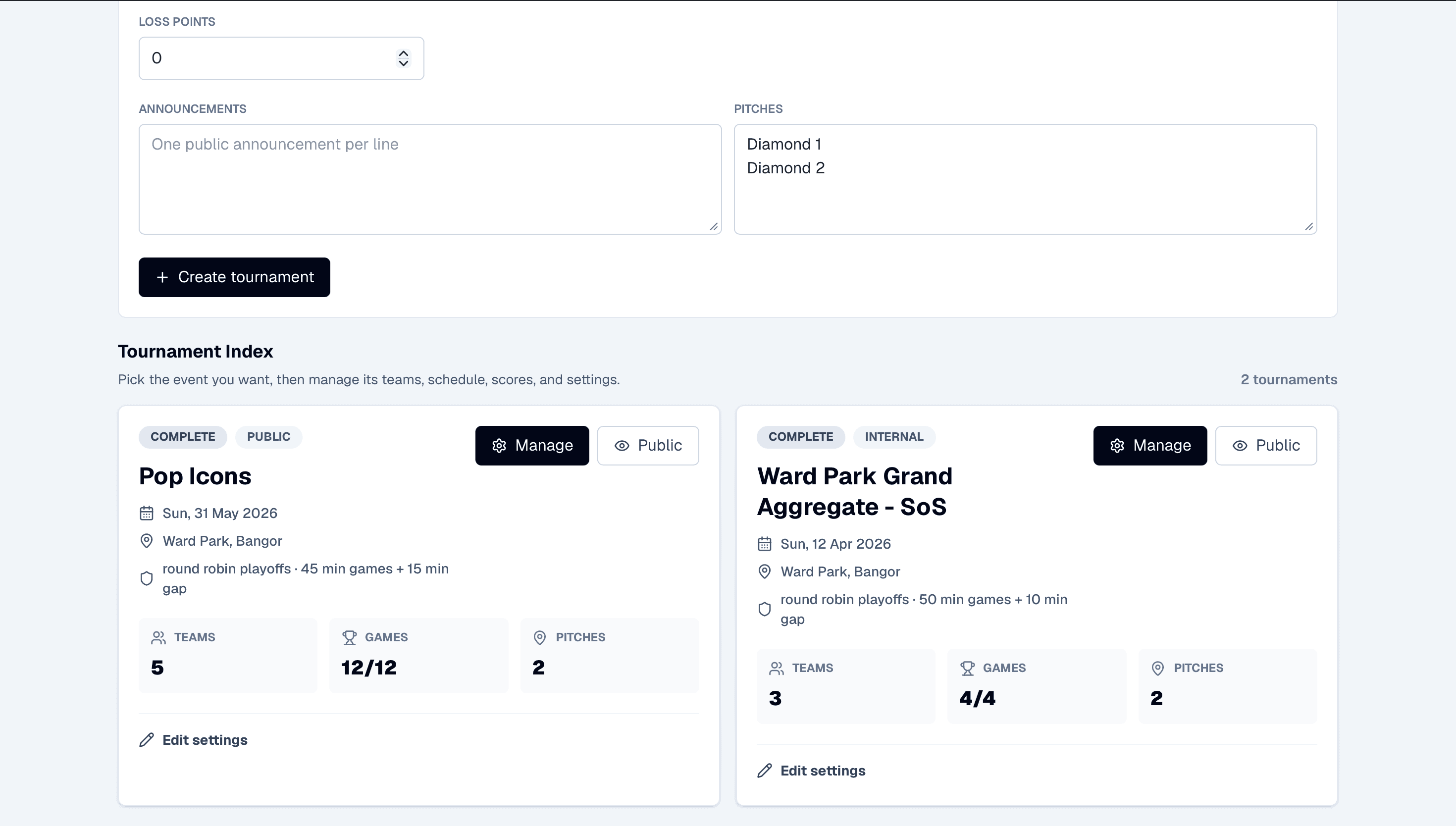Image resolution: width=1456 pixels, height=826 pixels.
Task: Focus the Loss Points number field
Action: [281, 58]
